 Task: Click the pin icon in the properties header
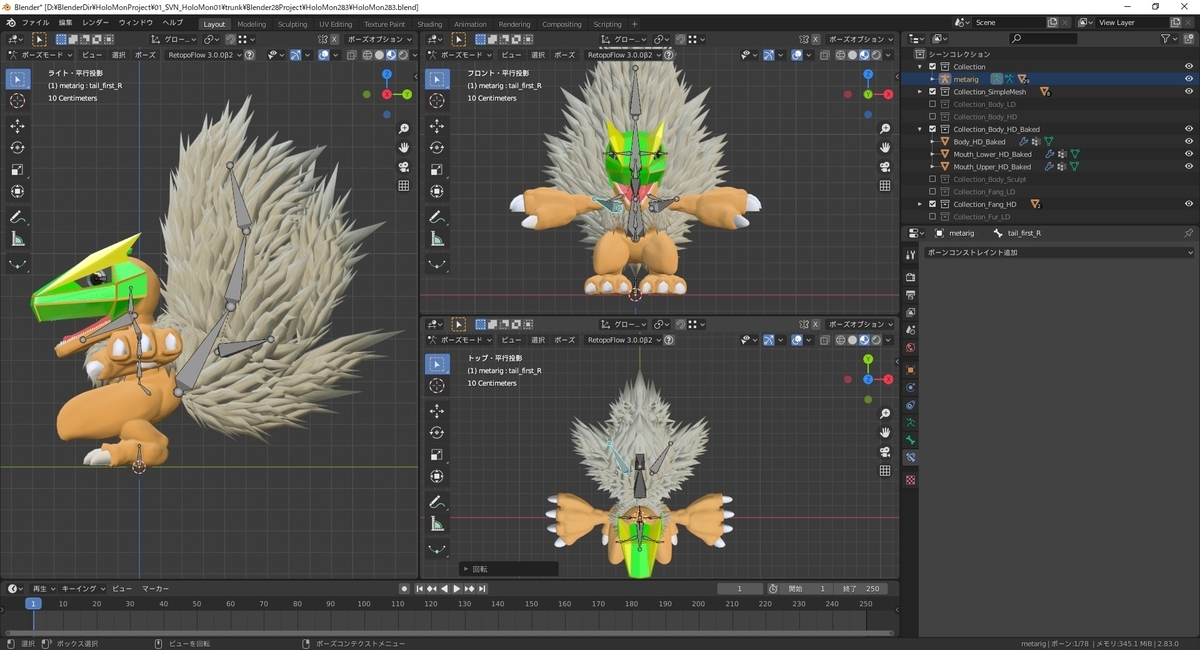1188,233
